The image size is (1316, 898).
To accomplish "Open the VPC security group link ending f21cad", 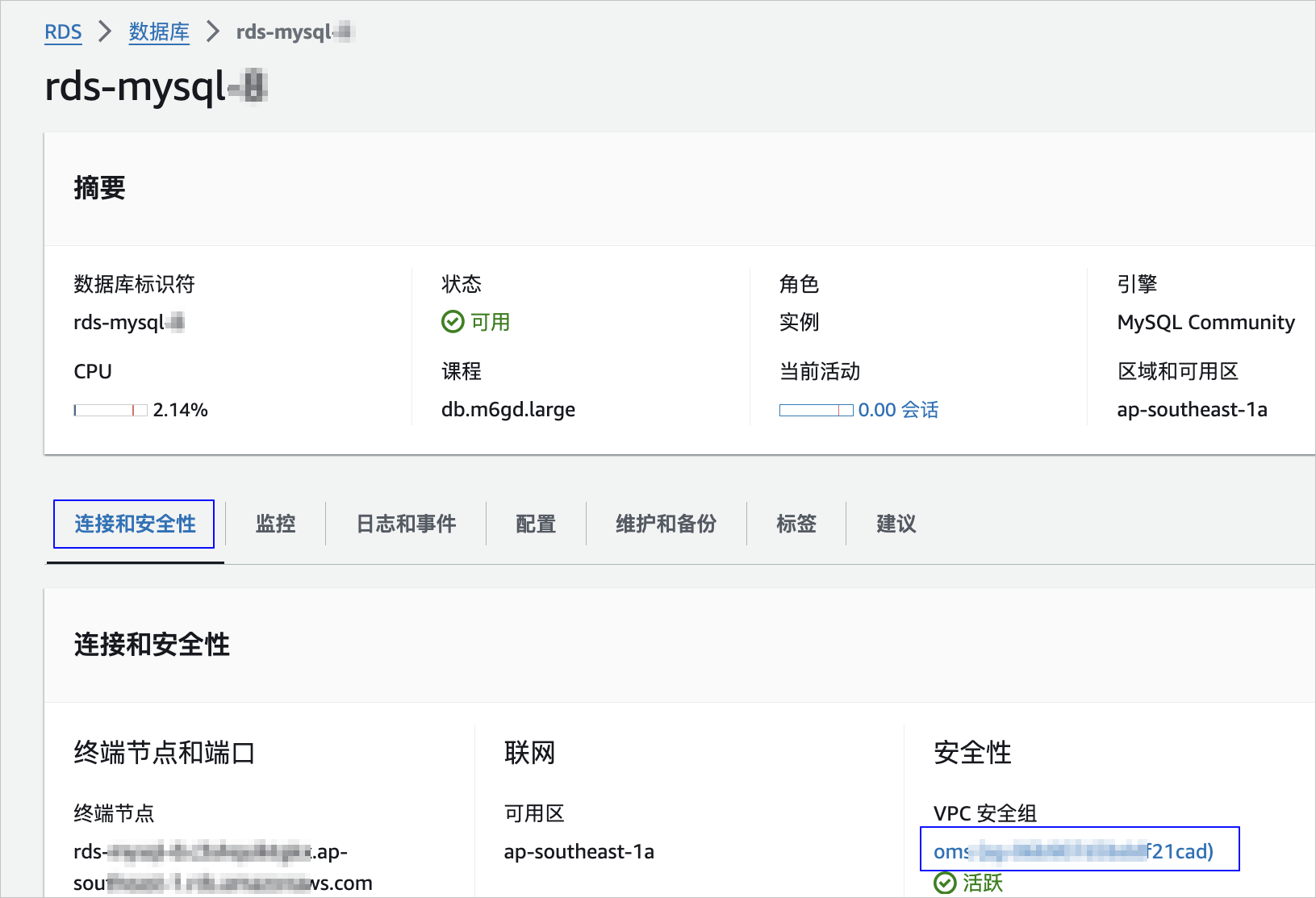I will pos(1073,851).
